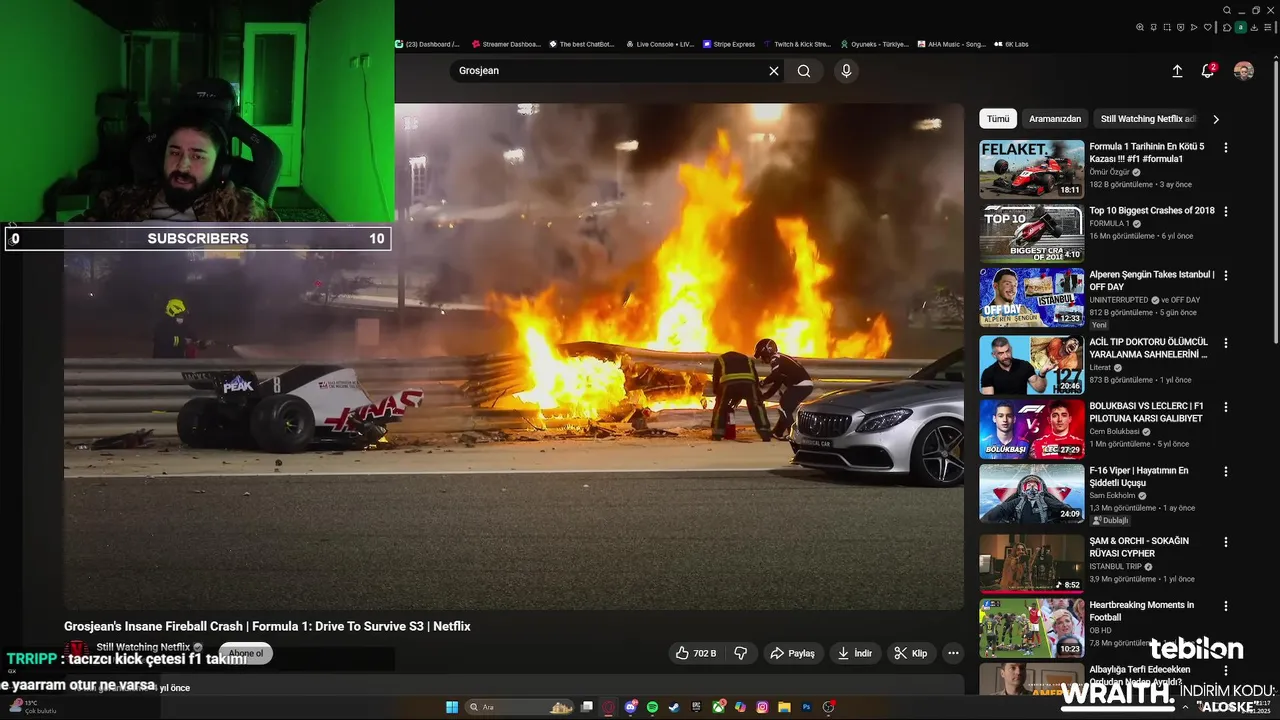Start voice search with the microphone
The height and width of the screenshot is (720, 1280).
click(x=846, y=71)
